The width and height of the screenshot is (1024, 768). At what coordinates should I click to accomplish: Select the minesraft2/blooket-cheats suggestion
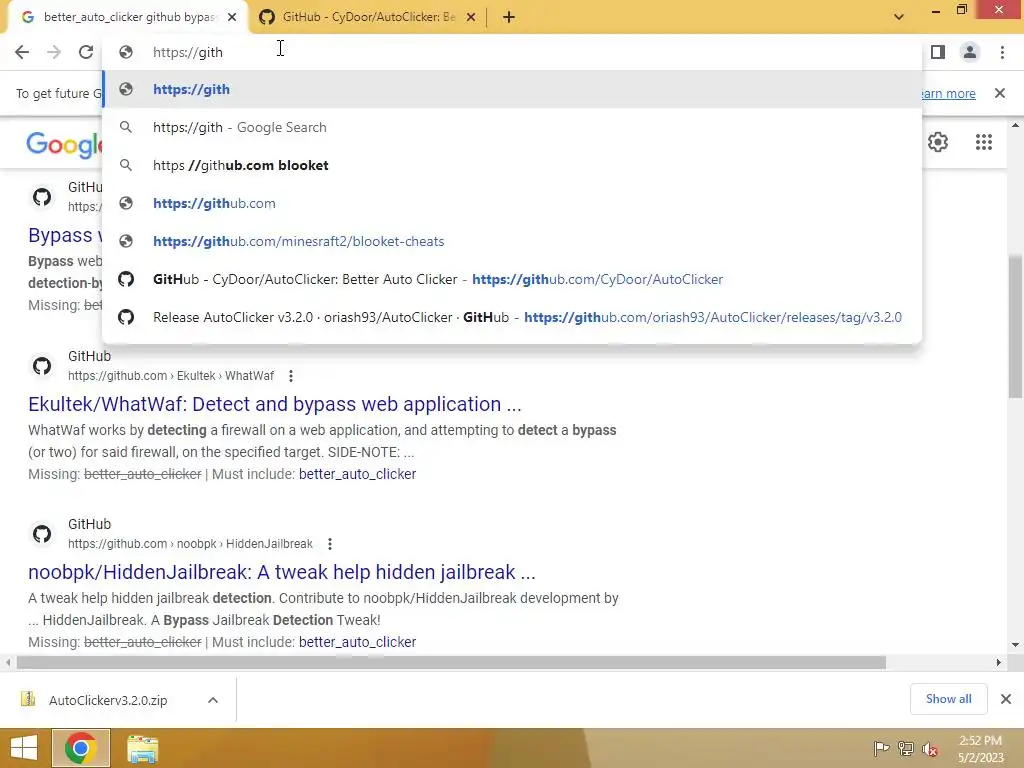(x=512, y=241)
